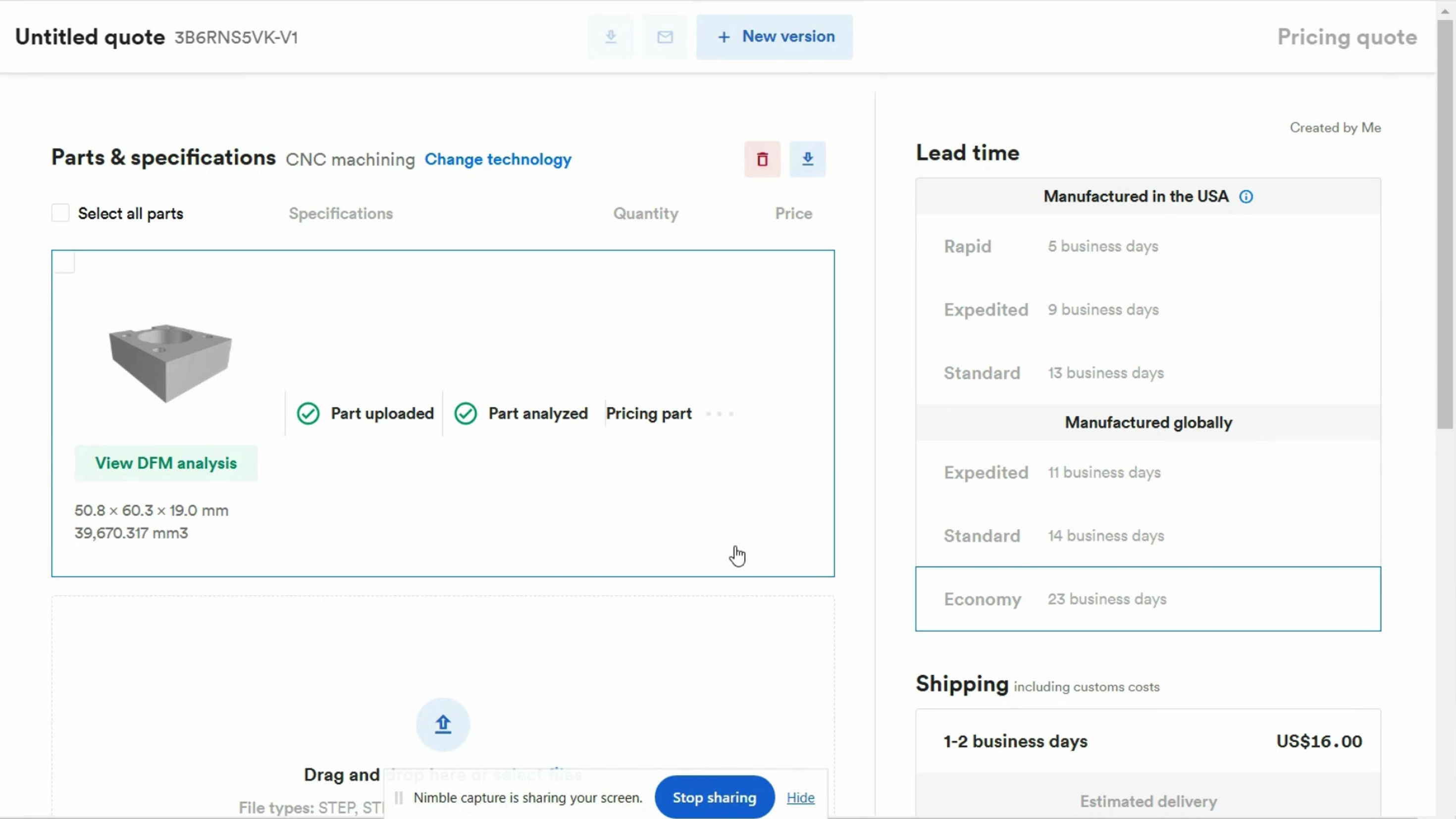The height and width of the screenshot is (819, 1456).
Task: Click the pause icon in sharing bar
Action: (x=399, y=798)
